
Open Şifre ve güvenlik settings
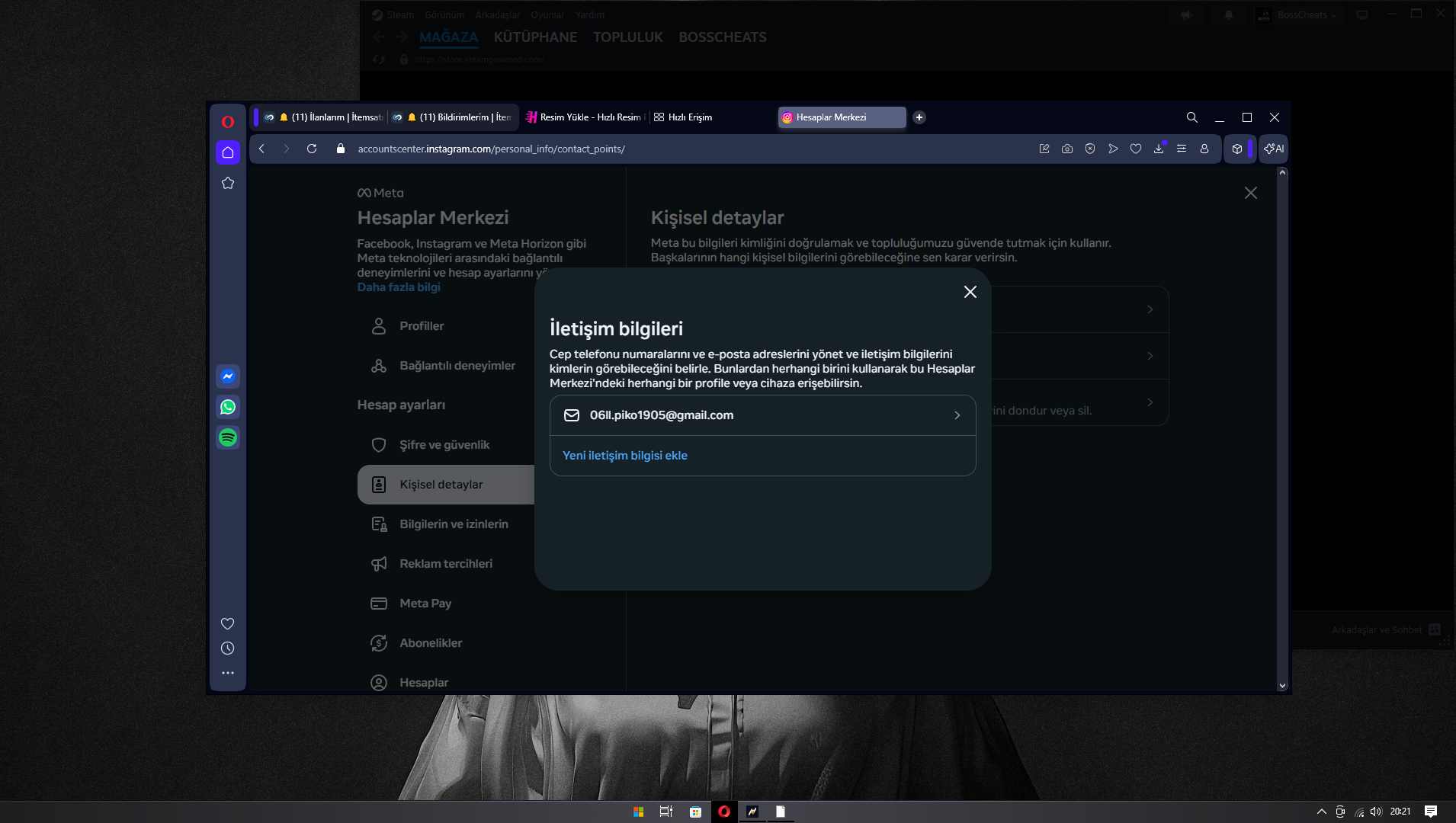(446, 445)
